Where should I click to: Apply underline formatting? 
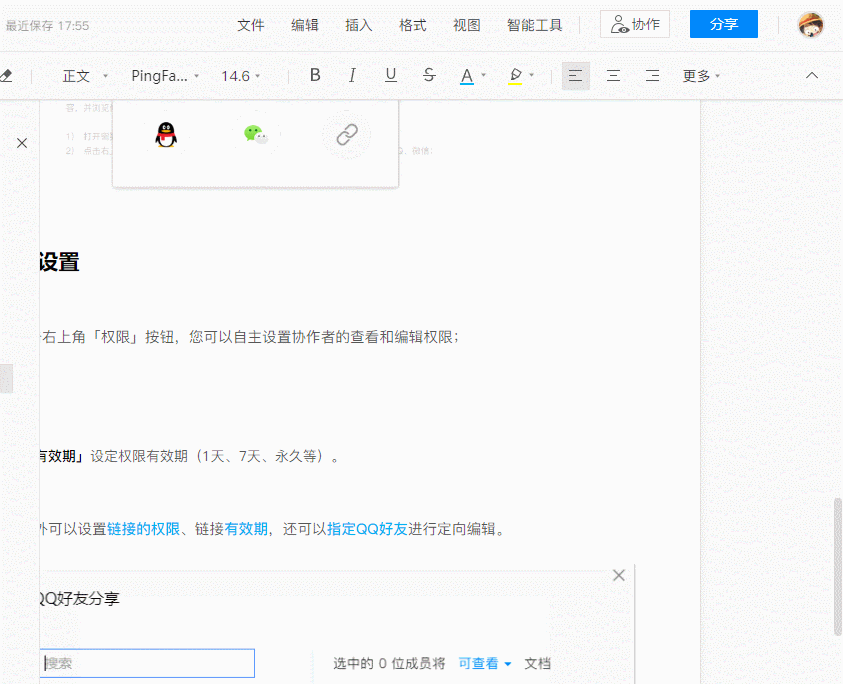click(390, 74)
